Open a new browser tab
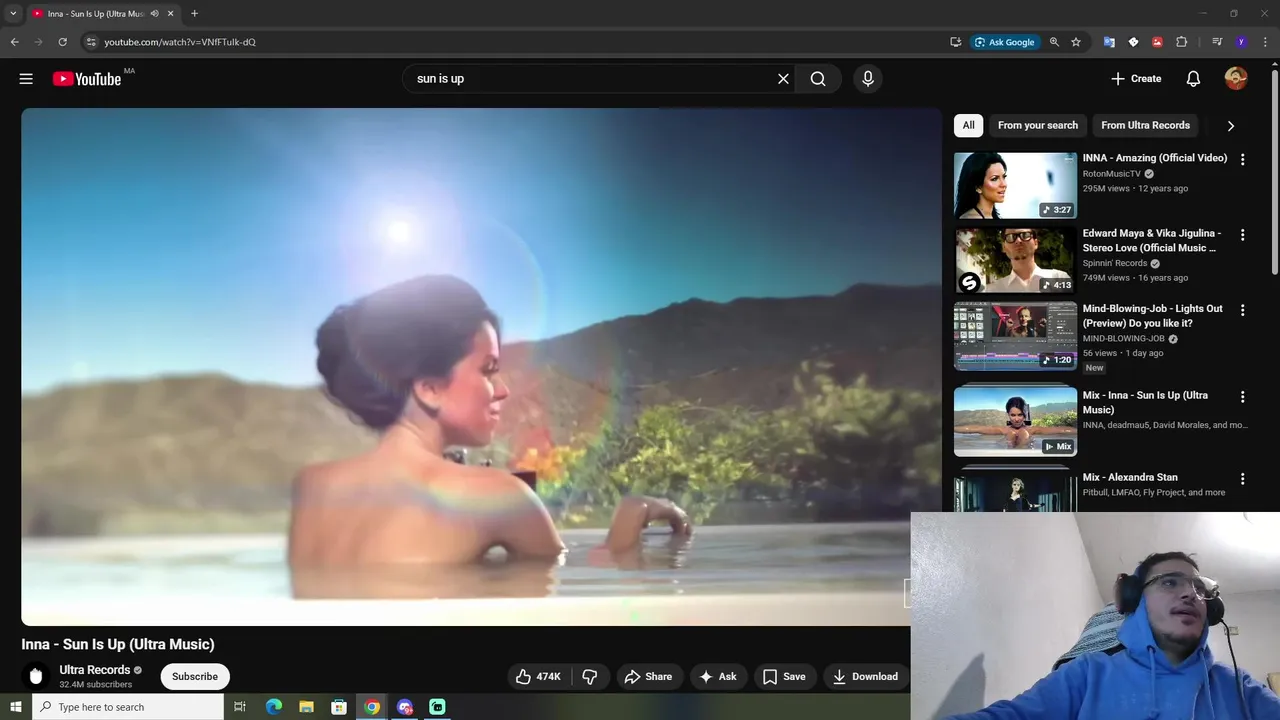 (194, 14)
